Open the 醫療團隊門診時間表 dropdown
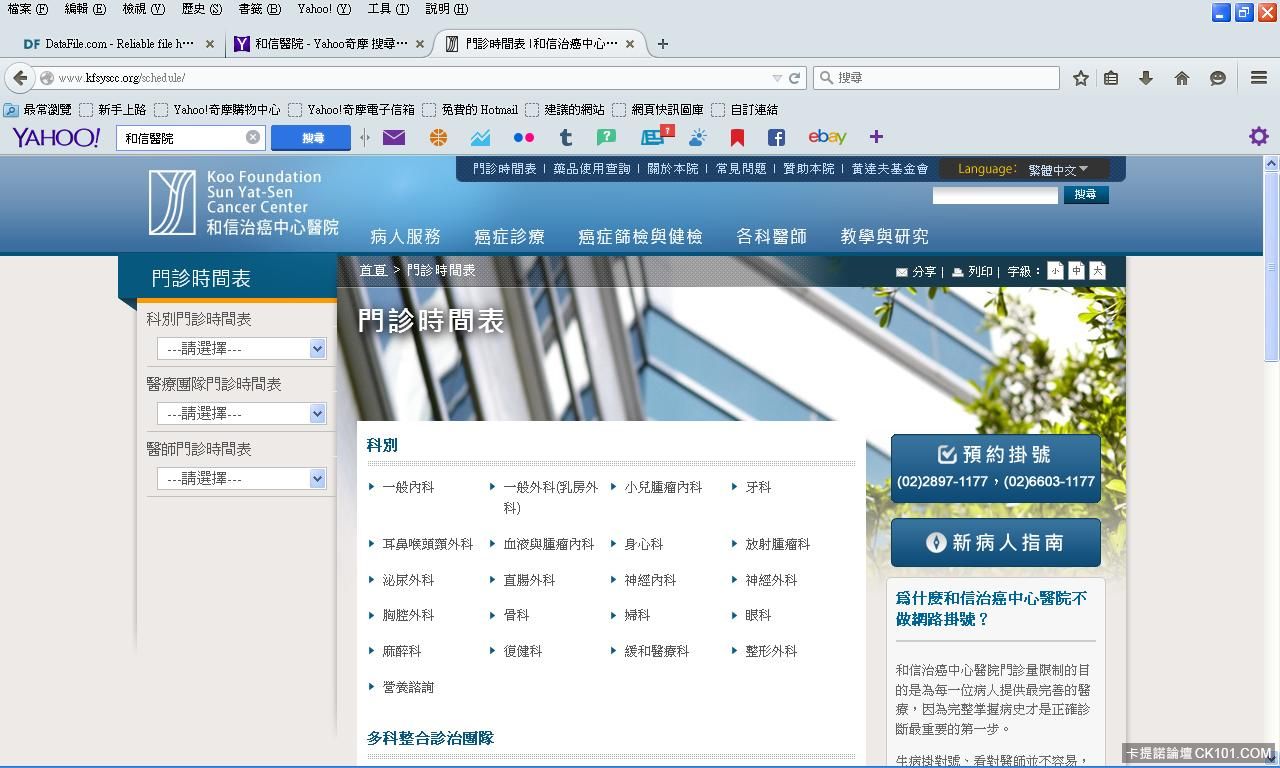 [241, 414]
